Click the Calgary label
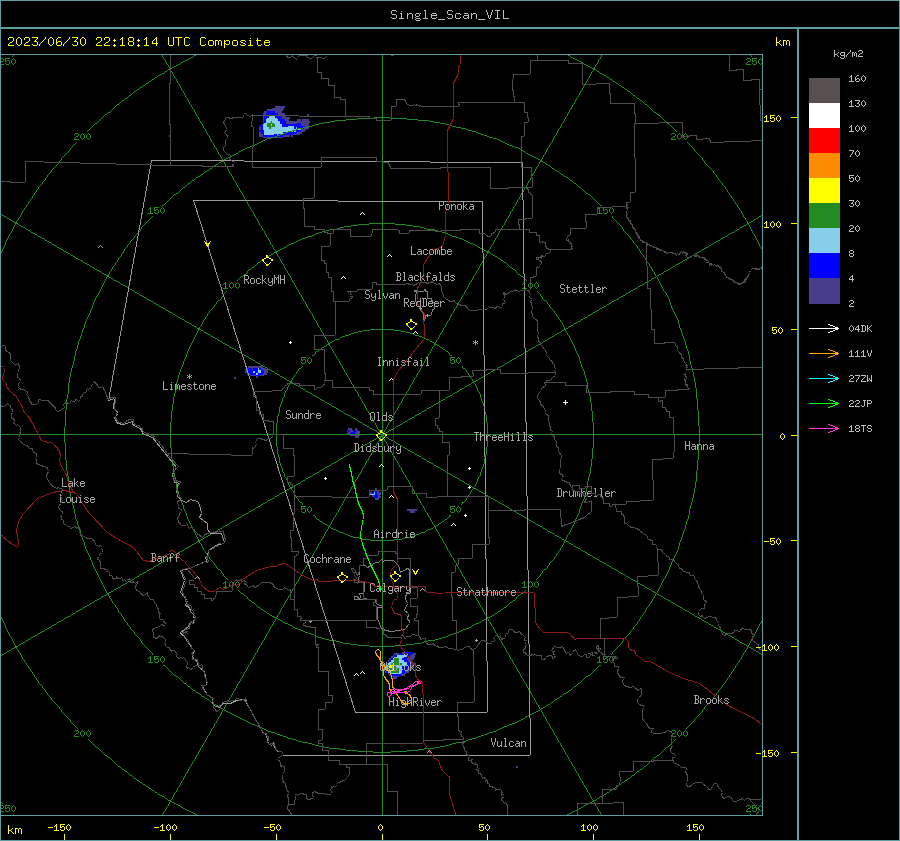 click(x=390, y=588)
